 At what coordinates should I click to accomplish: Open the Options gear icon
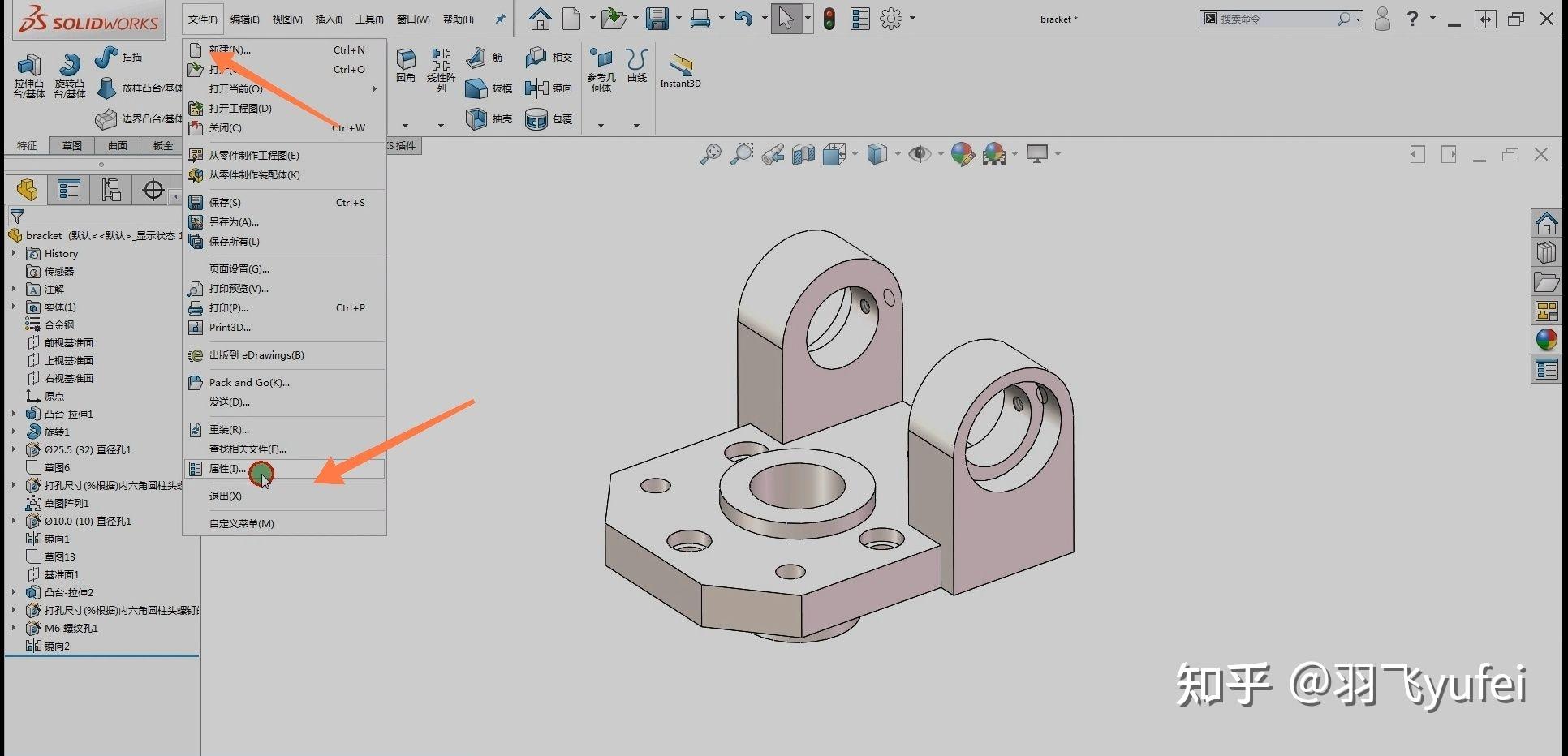[x=891, y=19]
